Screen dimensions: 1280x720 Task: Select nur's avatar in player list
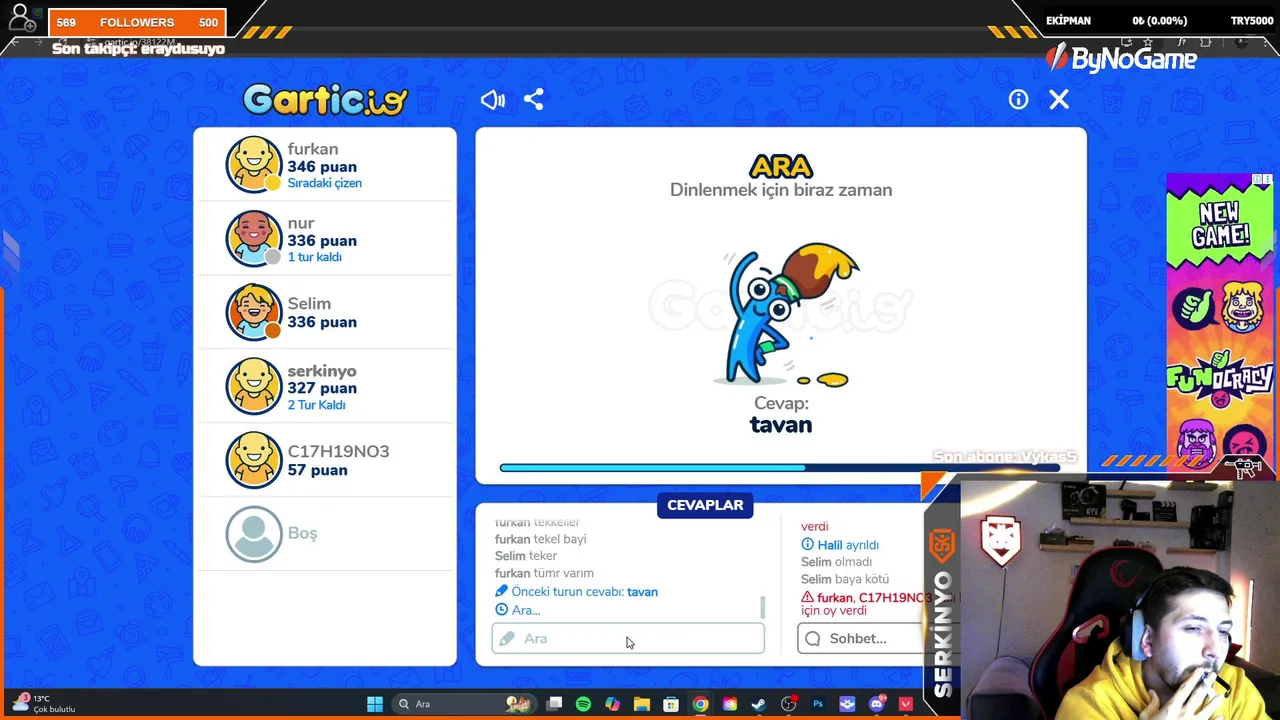tap(254, 238)
